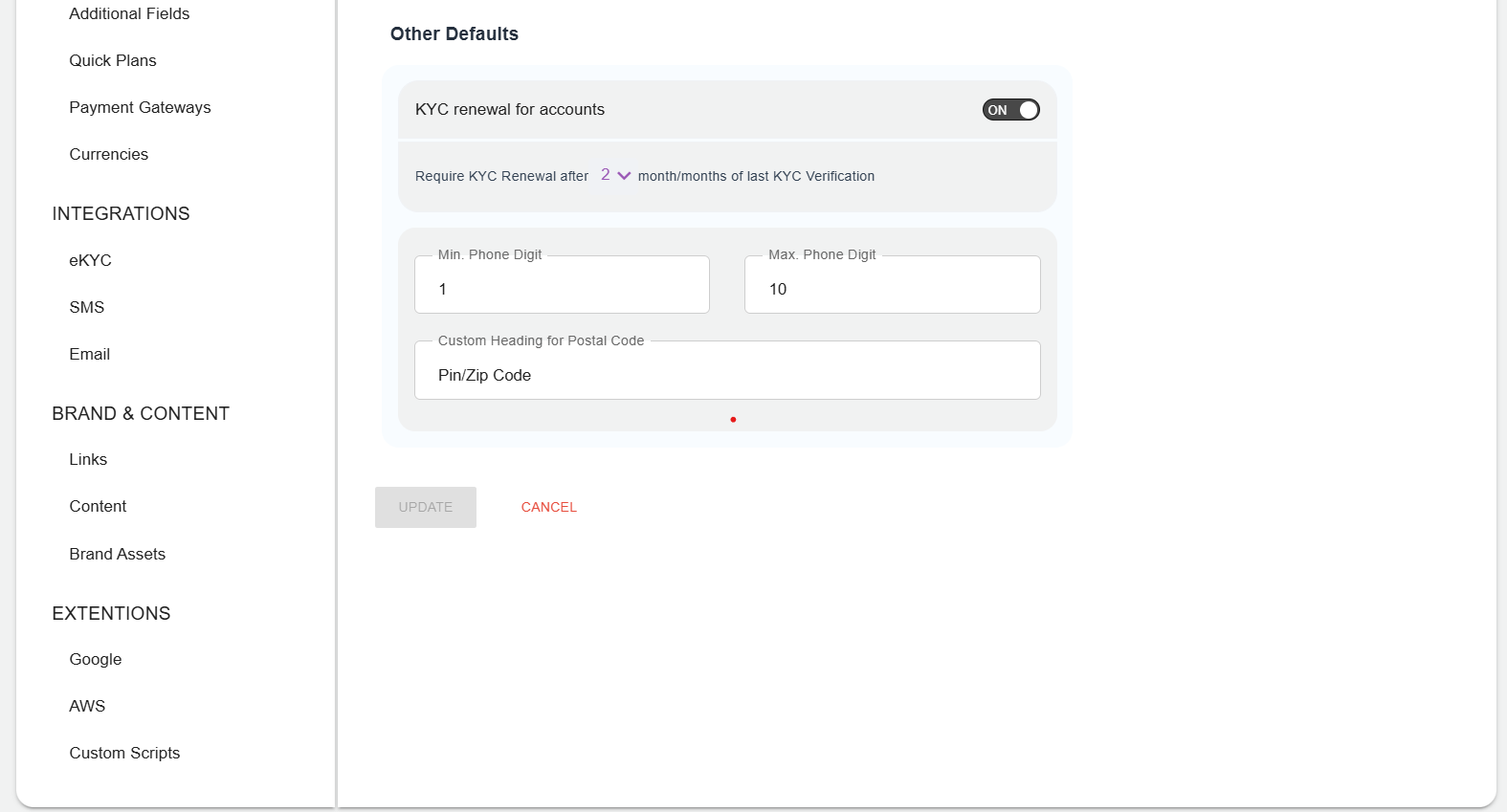
Task: Open Additional Fields settings
Action: pyautogui.click(x=129, y=13)
